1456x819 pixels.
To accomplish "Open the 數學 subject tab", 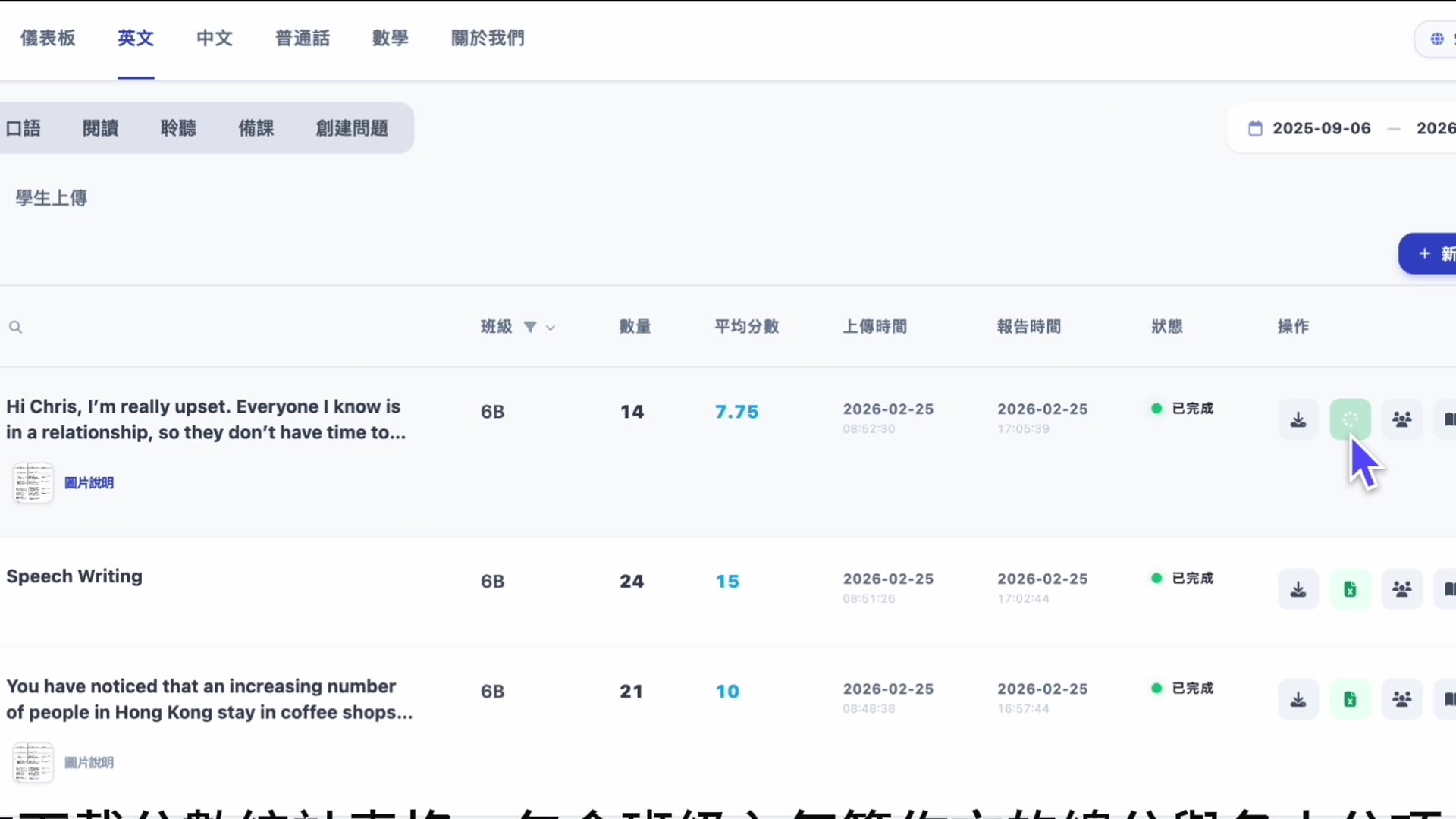I will point(390,38).
